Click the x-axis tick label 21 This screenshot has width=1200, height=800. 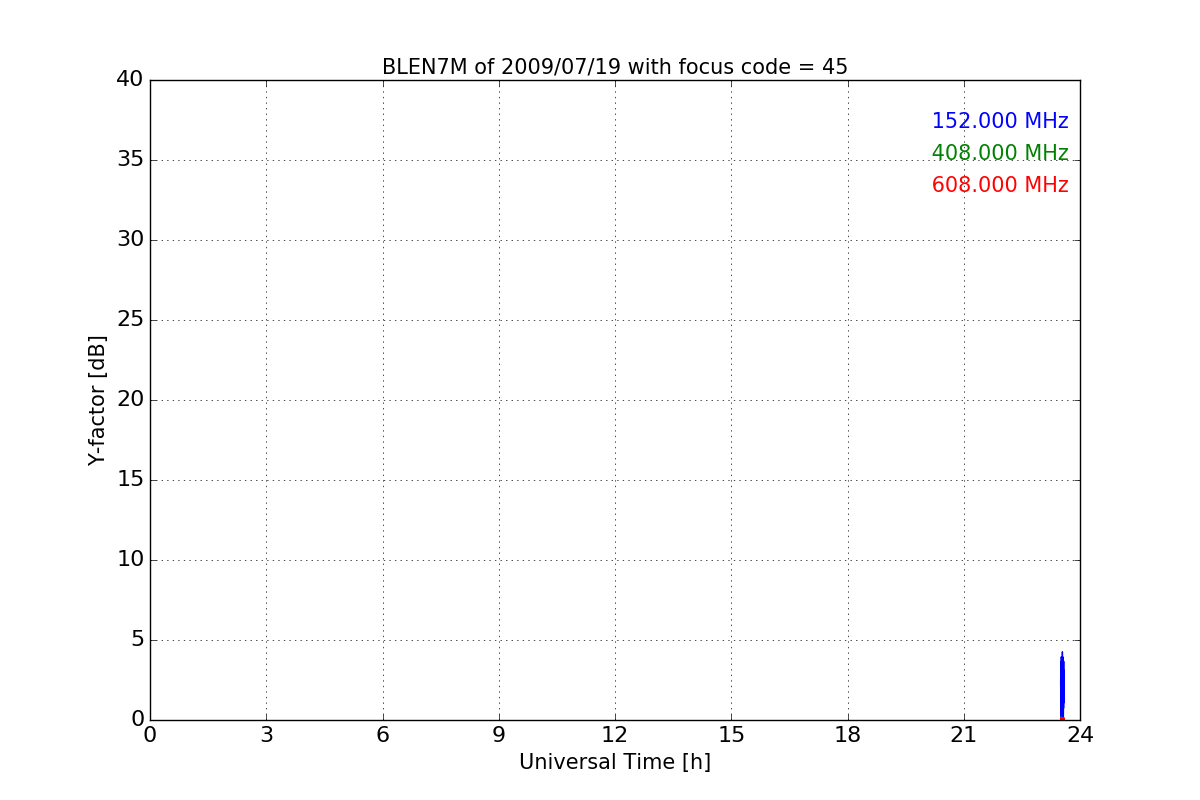[x=964, y=735]
